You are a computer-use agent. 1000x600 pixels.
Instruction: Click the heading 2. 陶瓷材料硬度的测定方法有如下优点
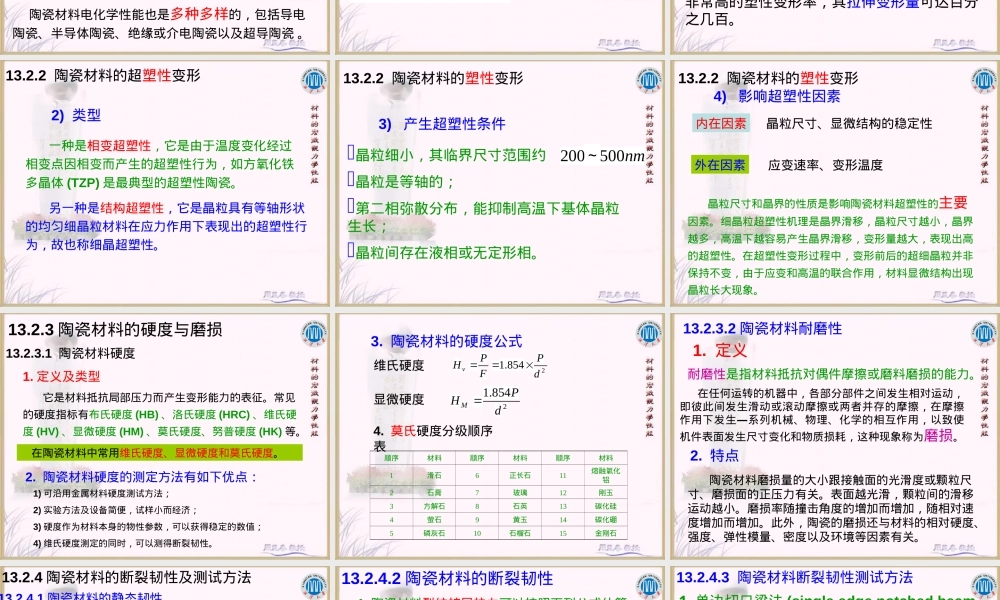(x=142, y=477)
